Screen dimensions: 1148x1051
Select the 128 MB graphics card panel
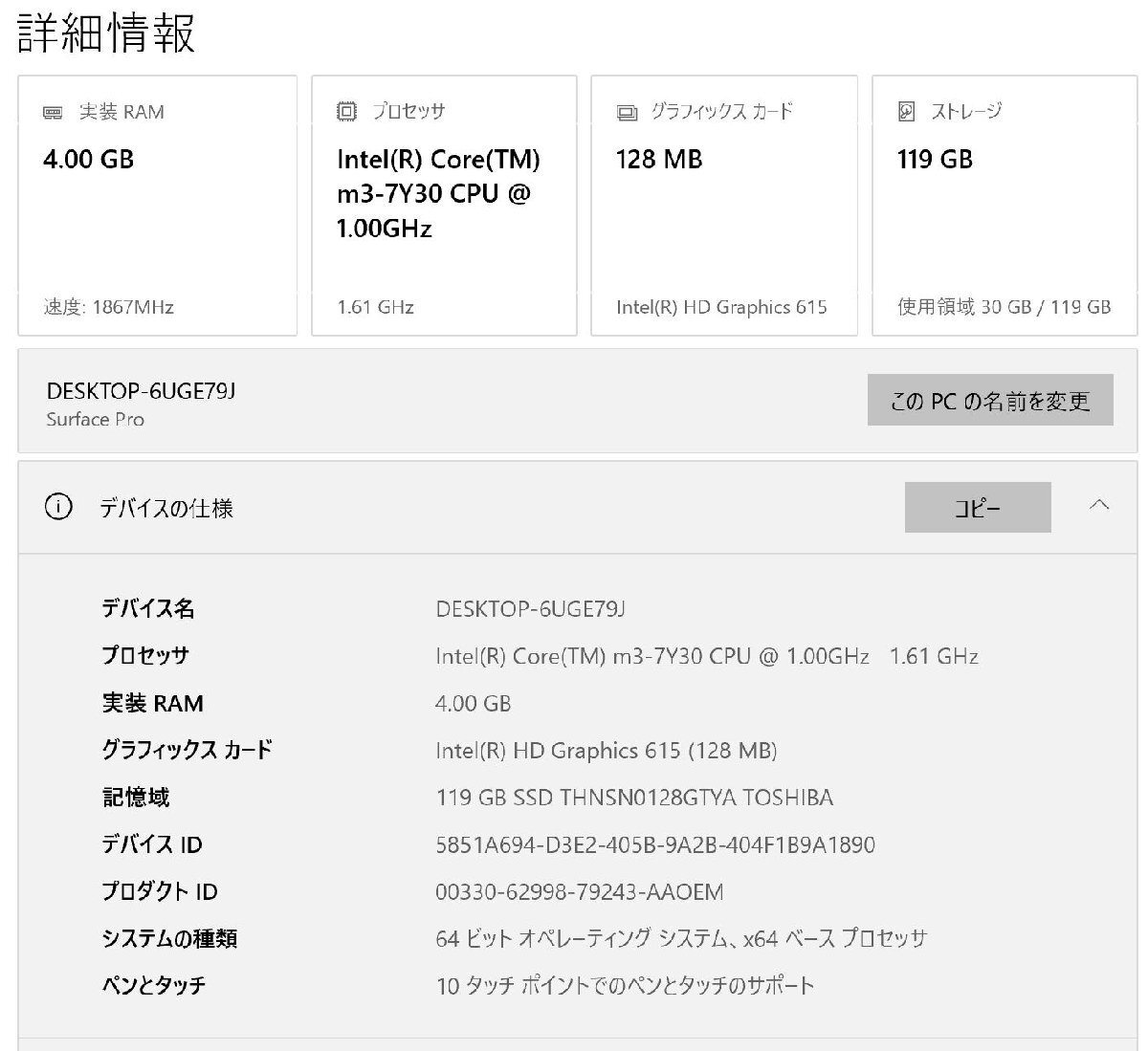click(724, 205)
